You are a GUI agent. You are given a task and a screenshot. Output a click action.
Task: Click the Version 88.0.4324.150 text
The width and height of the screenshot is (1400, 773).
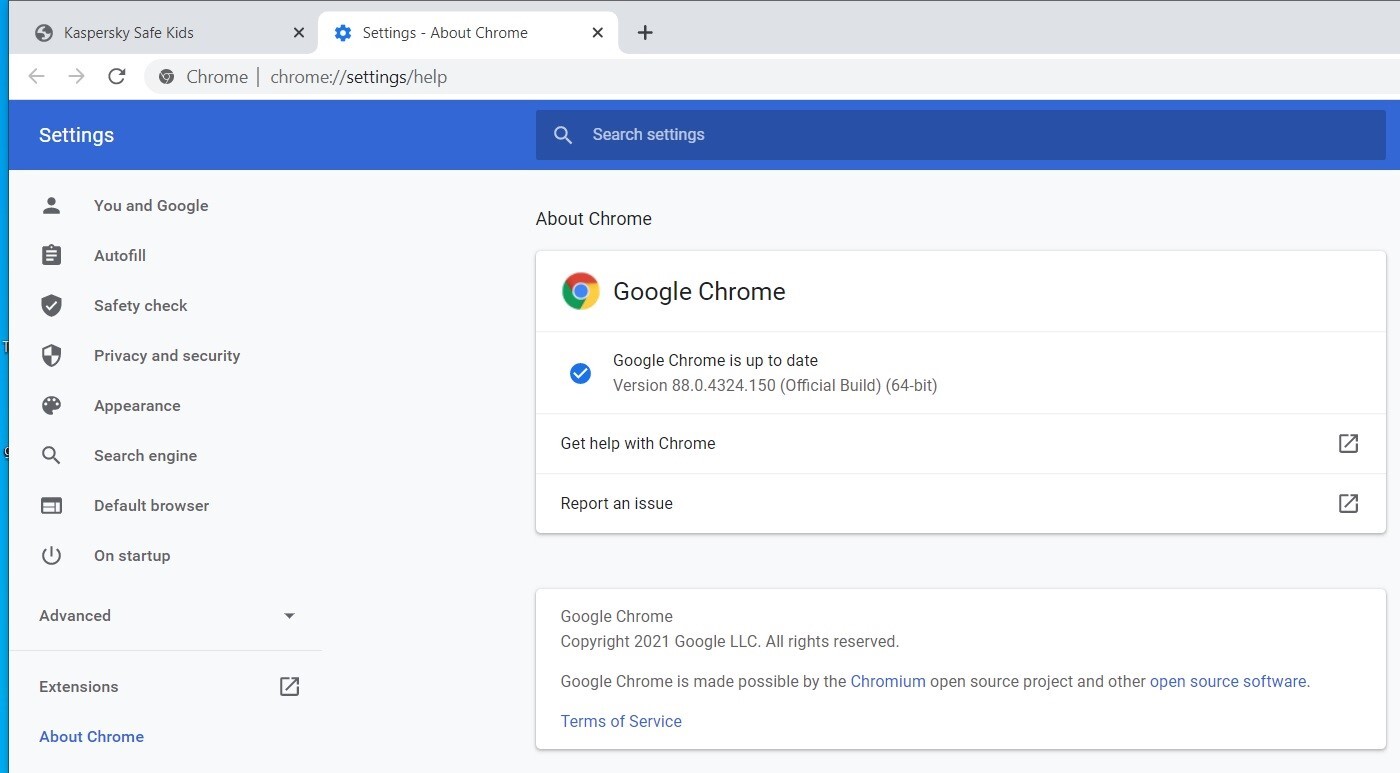coord(775,385)
